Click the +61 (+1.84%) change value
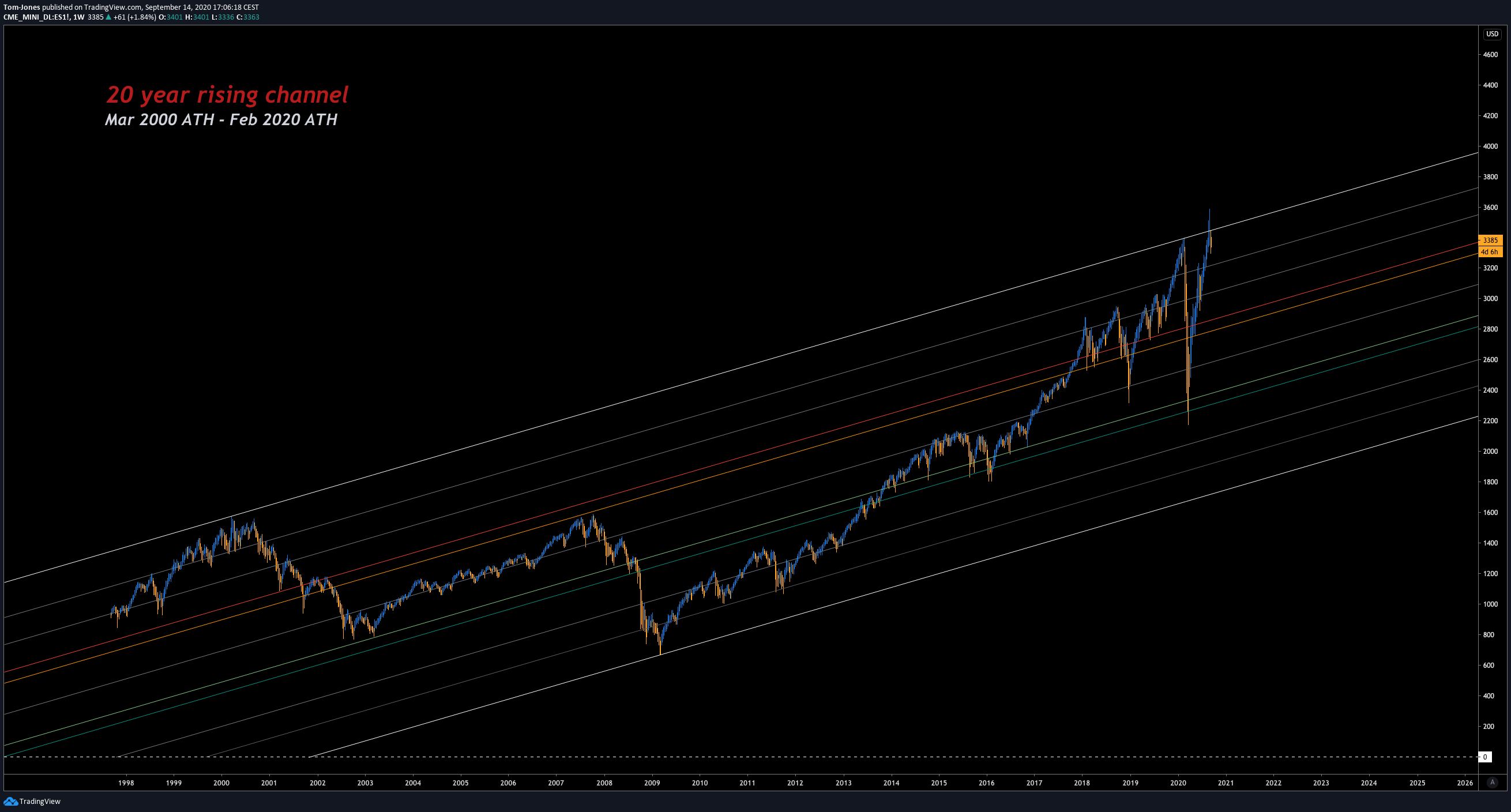Screen dimensions: 1511x812 pos(135,17)
